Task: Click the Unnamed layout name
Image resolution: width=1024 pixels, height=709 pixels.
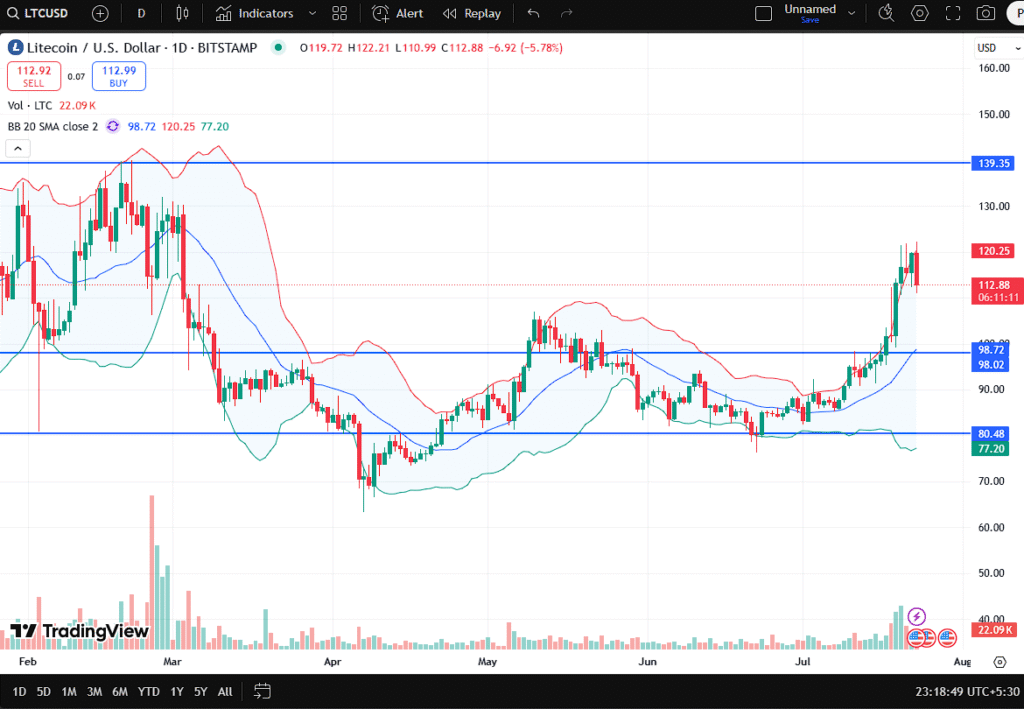Action: coord(810,9)
